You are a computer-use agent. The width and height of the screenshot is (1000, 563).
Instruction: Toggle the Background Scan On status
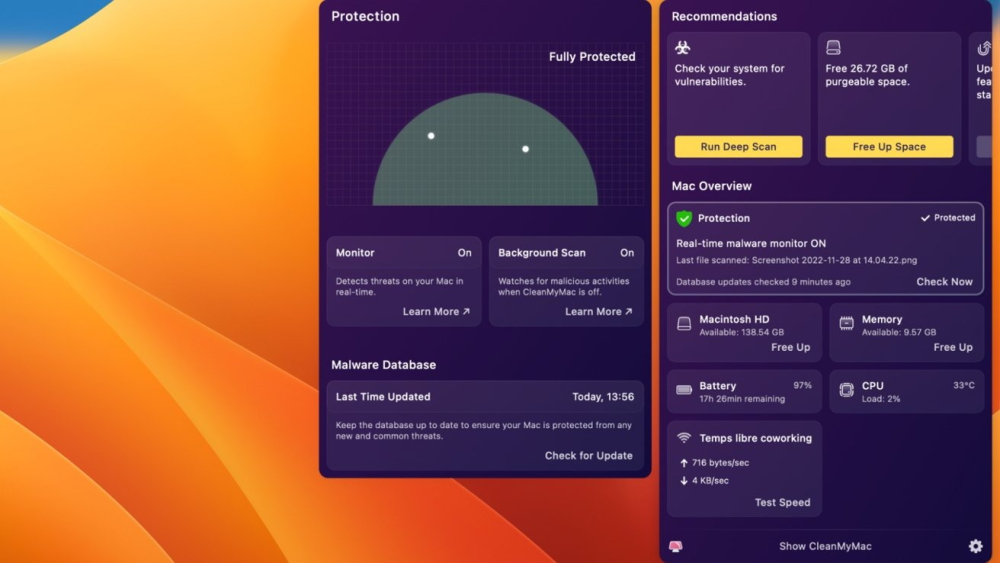point(627,253)
